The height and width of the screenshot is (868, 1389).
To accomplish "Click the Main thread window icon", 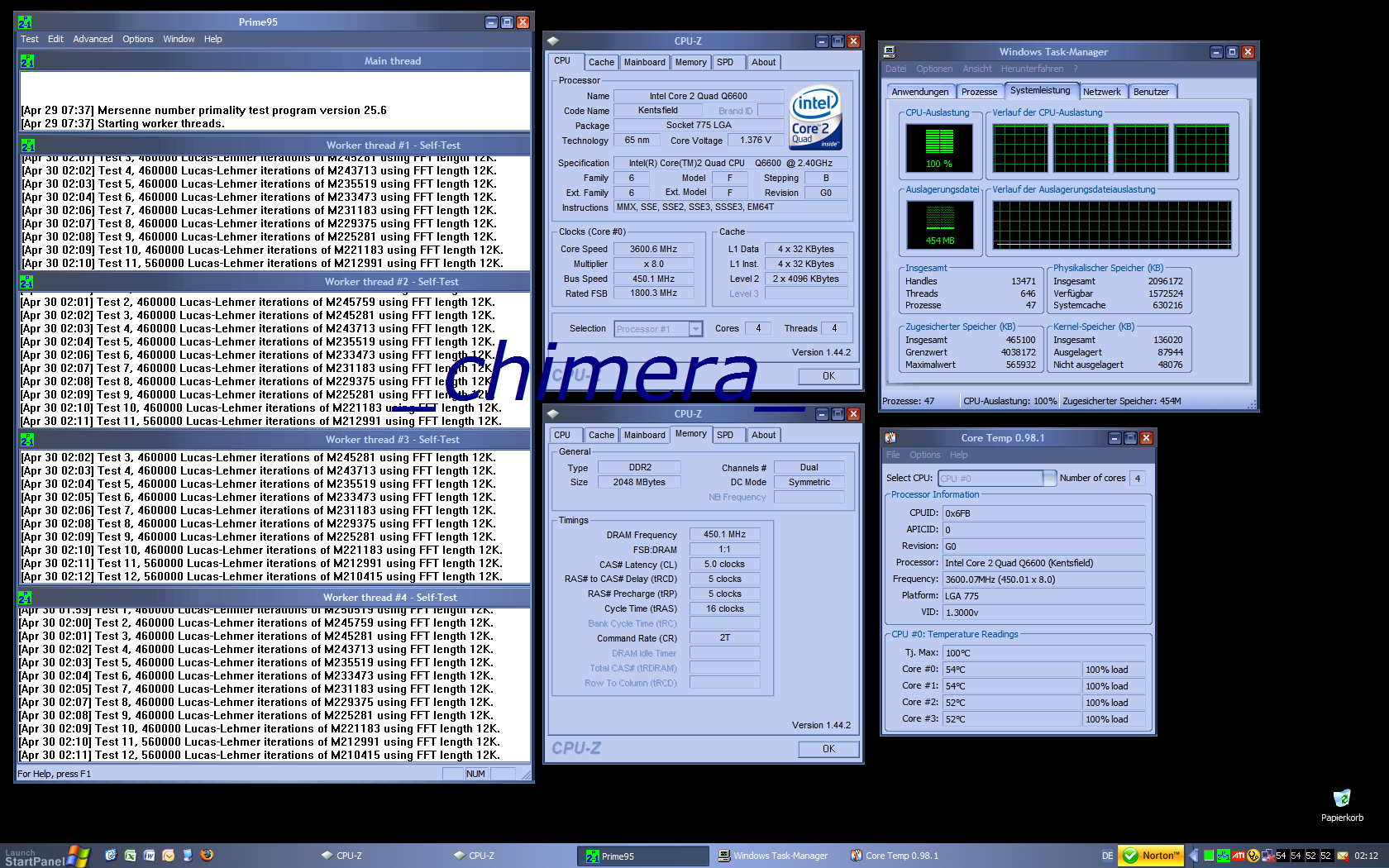I will tap(27, 61).
